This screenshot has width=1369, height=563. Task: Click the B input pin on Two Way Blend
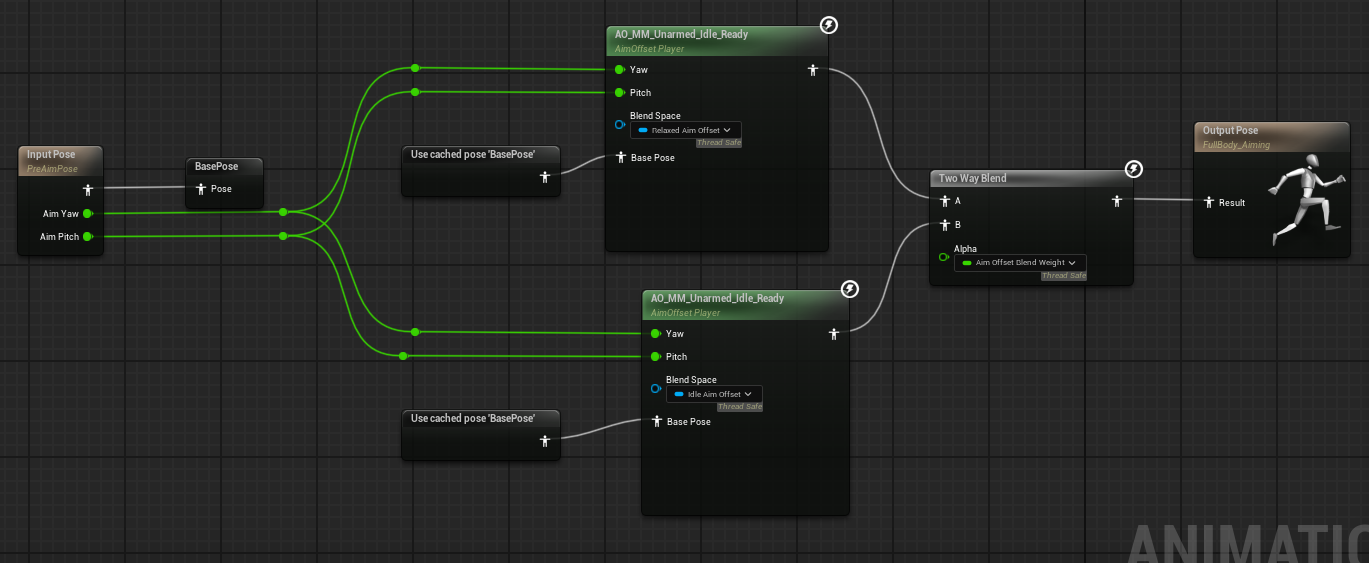pyautogui.click(x=944, y=224)
